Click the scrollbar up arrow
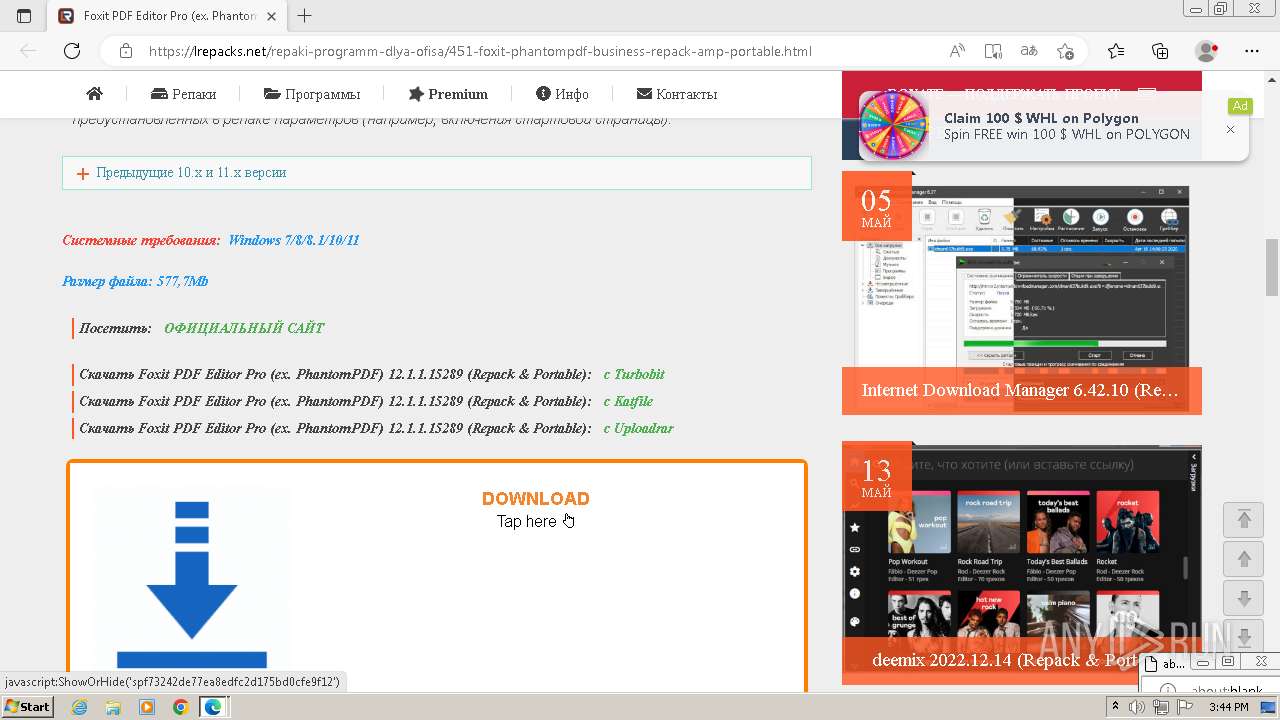This screenshot has height=720, width=1280. click(x=1272, y=79)
